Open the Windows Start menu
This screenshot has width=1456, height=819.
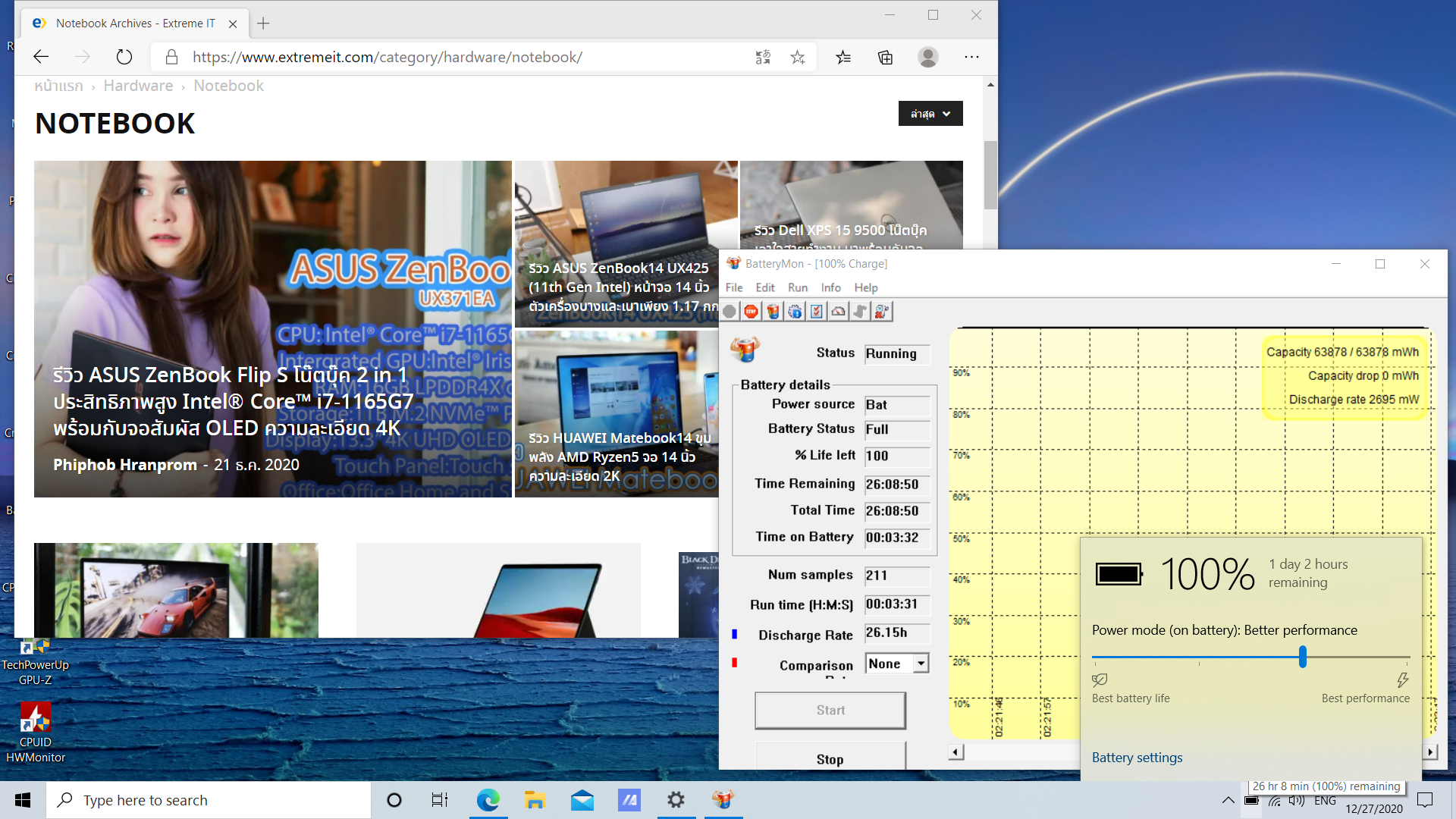point(23,800)
